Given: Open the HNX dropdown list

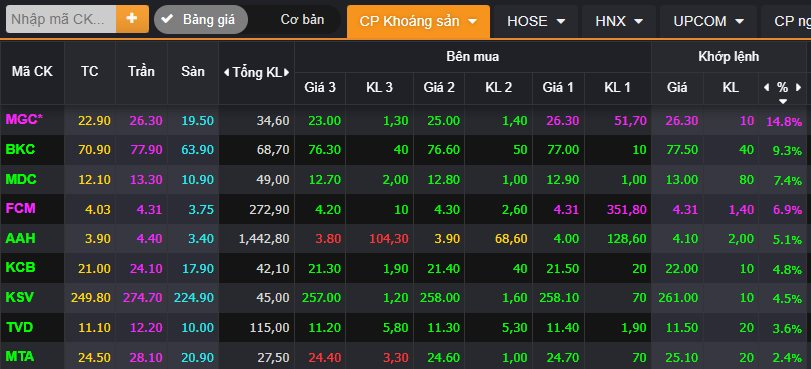Looking at the screenshot, I should [619, 21].
